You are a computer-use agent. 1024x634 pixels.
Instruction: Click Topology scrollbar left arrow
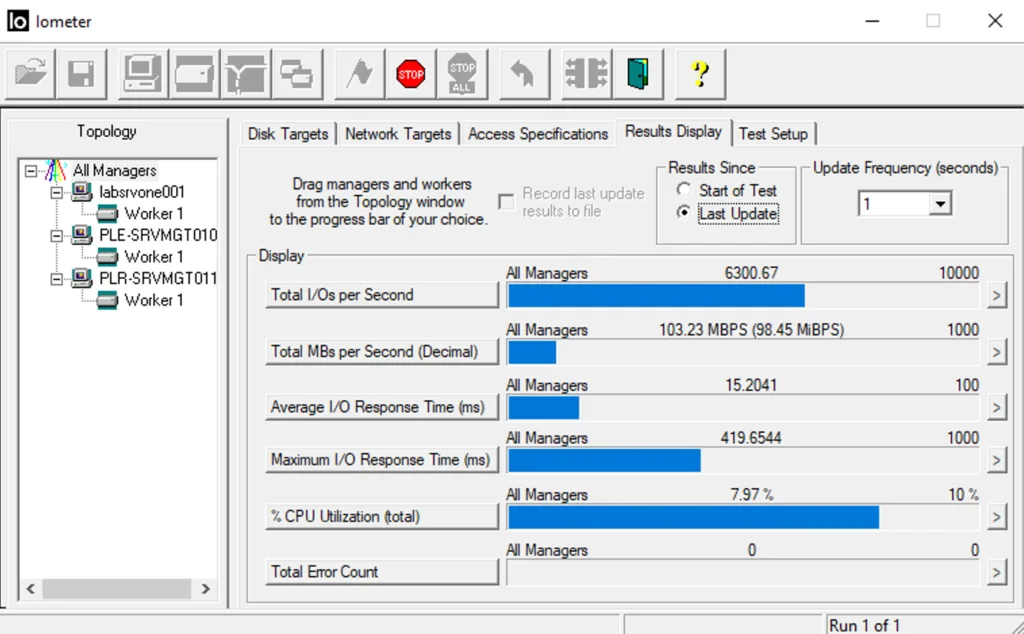click(x=30, y=589)
